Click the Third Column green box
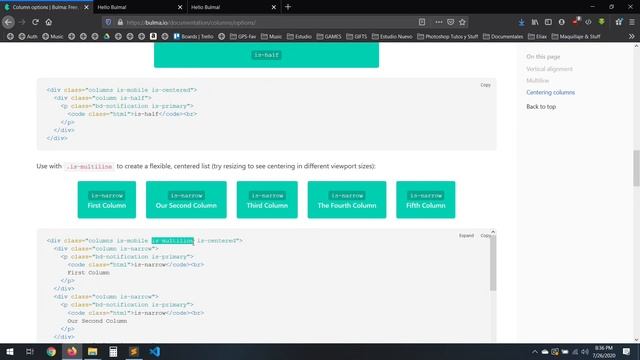The width and height of the screenshot is (640, 360). click(x=267, y=200)
